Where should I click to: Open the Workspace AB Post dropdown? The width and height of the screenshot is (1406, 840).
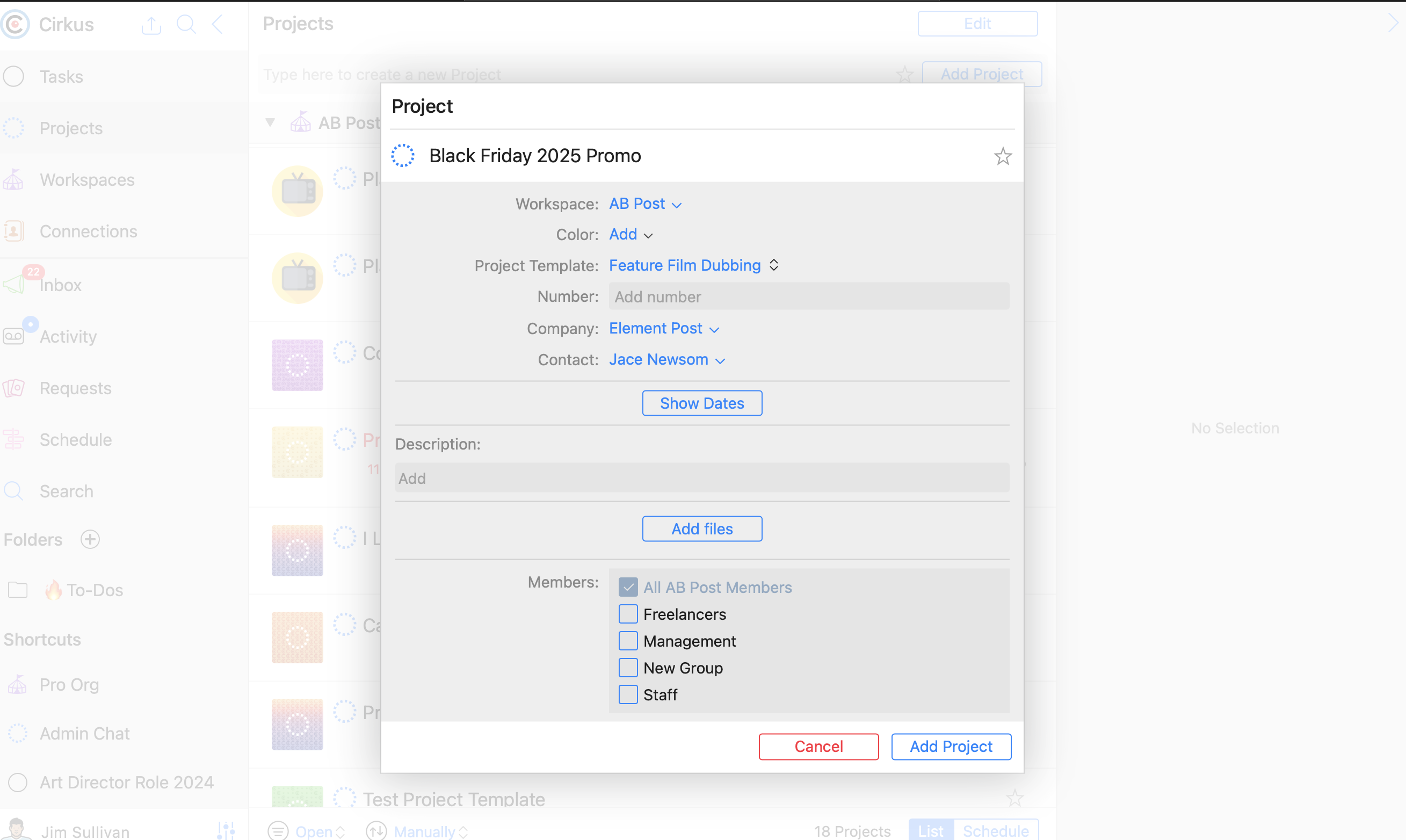pos(644,204)
